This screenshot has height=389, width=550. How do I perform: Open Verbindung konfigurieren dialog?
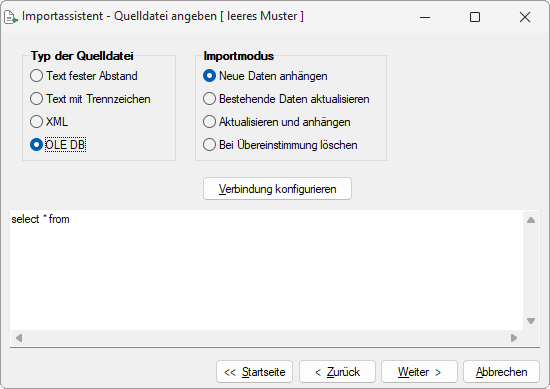click(x=277, y=189)
